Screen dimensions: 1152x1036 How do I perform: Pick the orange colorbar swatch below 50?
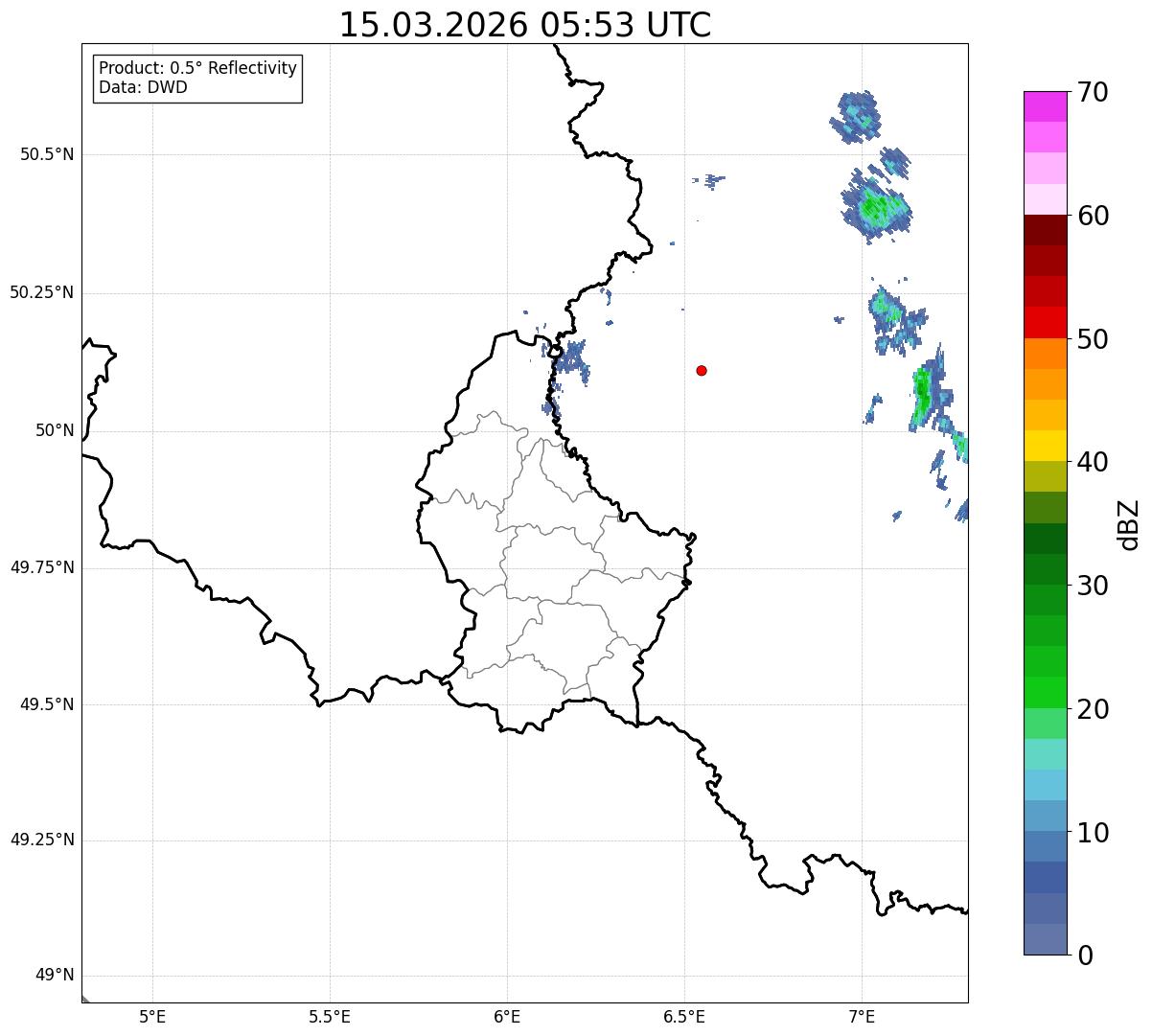point(1046,354)
